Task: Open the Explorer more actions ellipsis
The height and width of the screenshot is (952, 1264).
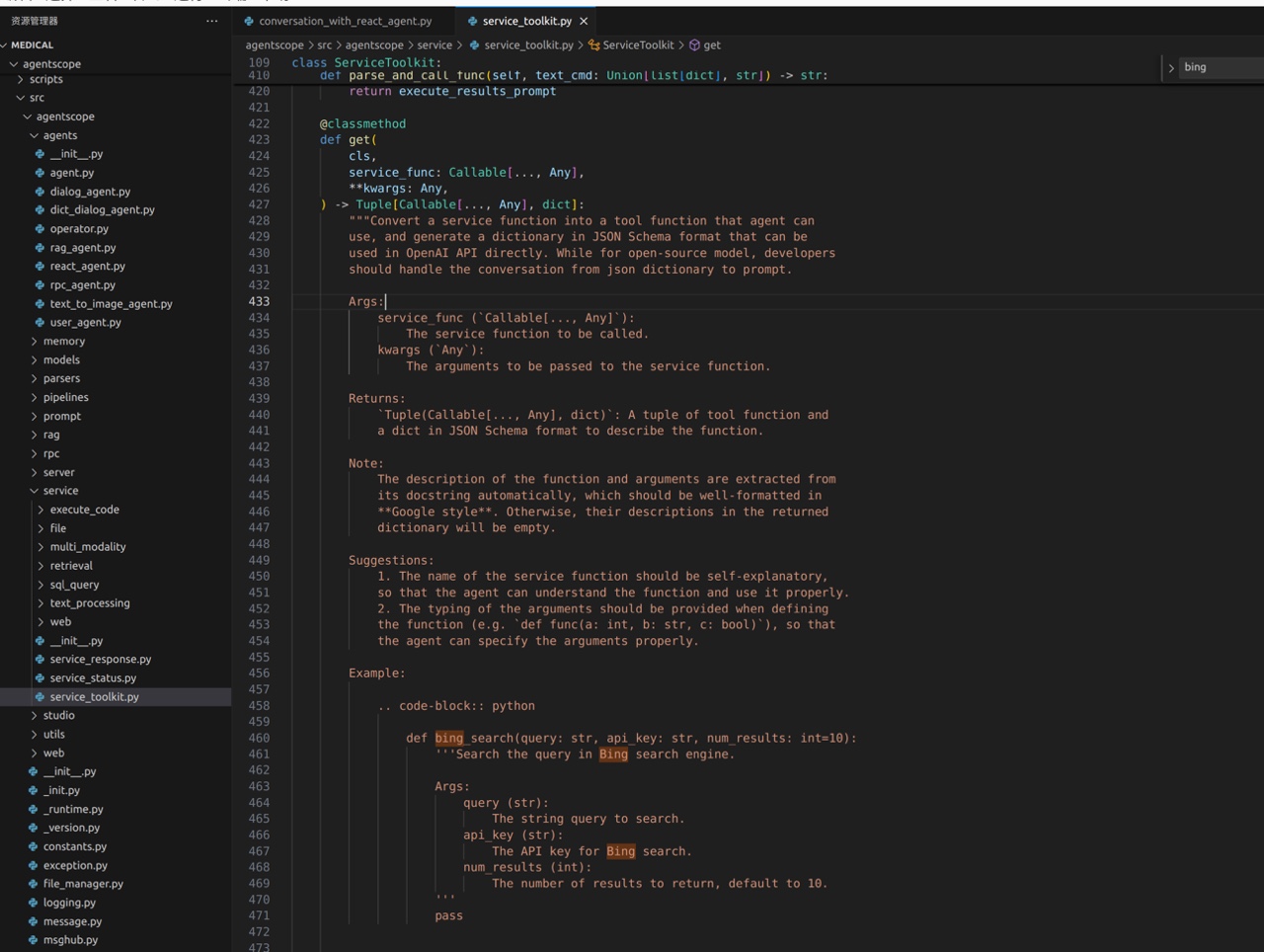Action: (x=211, y=21)
